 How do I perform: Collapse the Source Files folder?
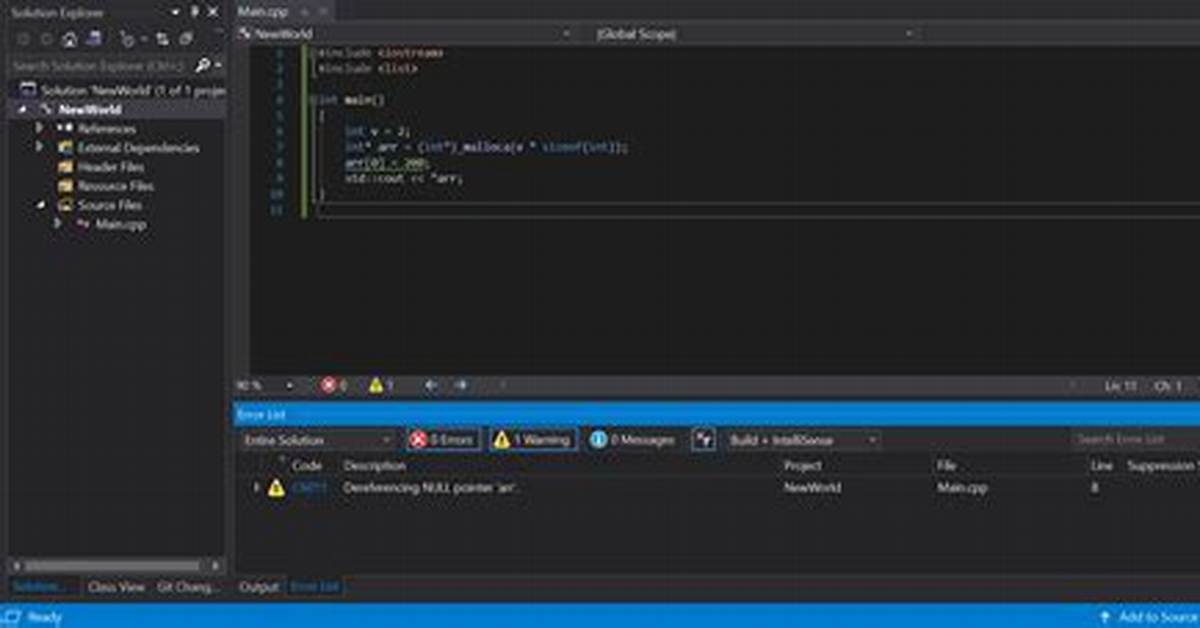(40, 205)
